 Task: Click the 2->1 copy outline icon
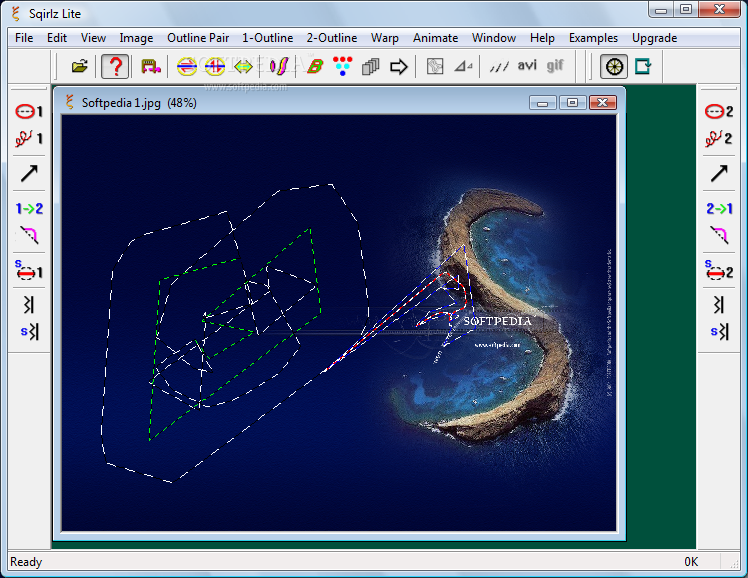(x=719, y=208)
